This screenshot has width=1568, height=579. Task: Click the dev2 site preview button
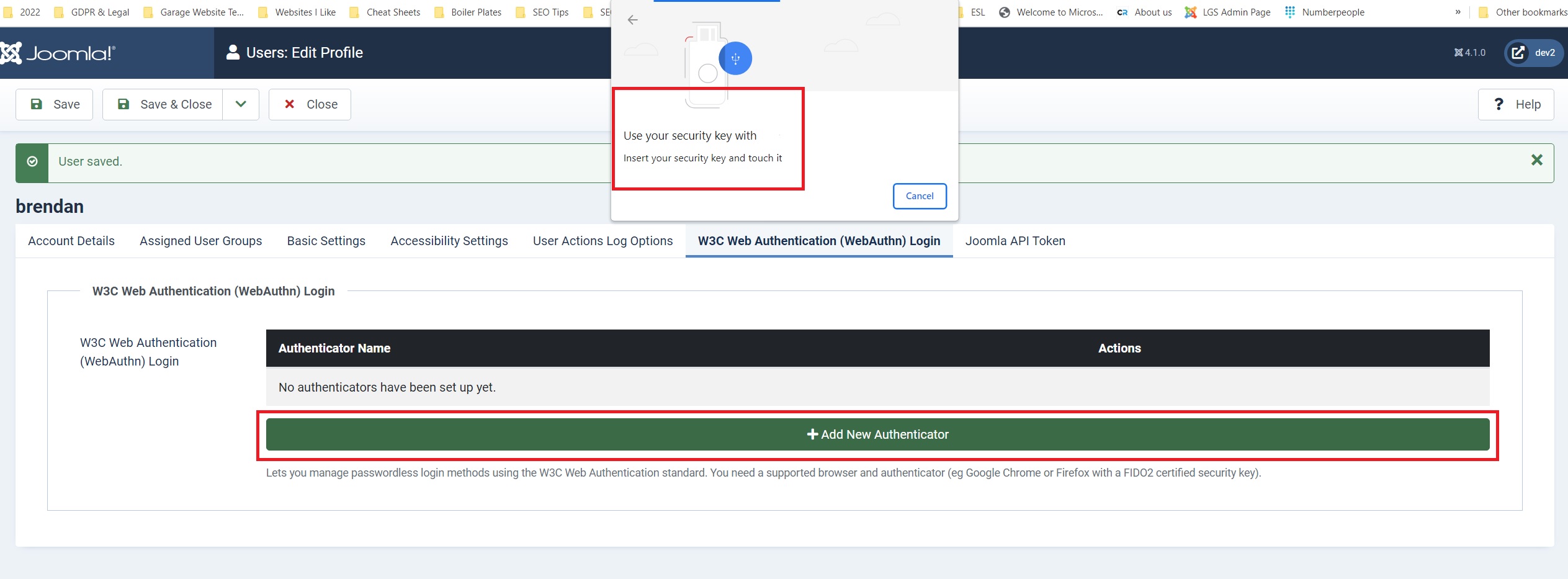(x=1533, y=53)
